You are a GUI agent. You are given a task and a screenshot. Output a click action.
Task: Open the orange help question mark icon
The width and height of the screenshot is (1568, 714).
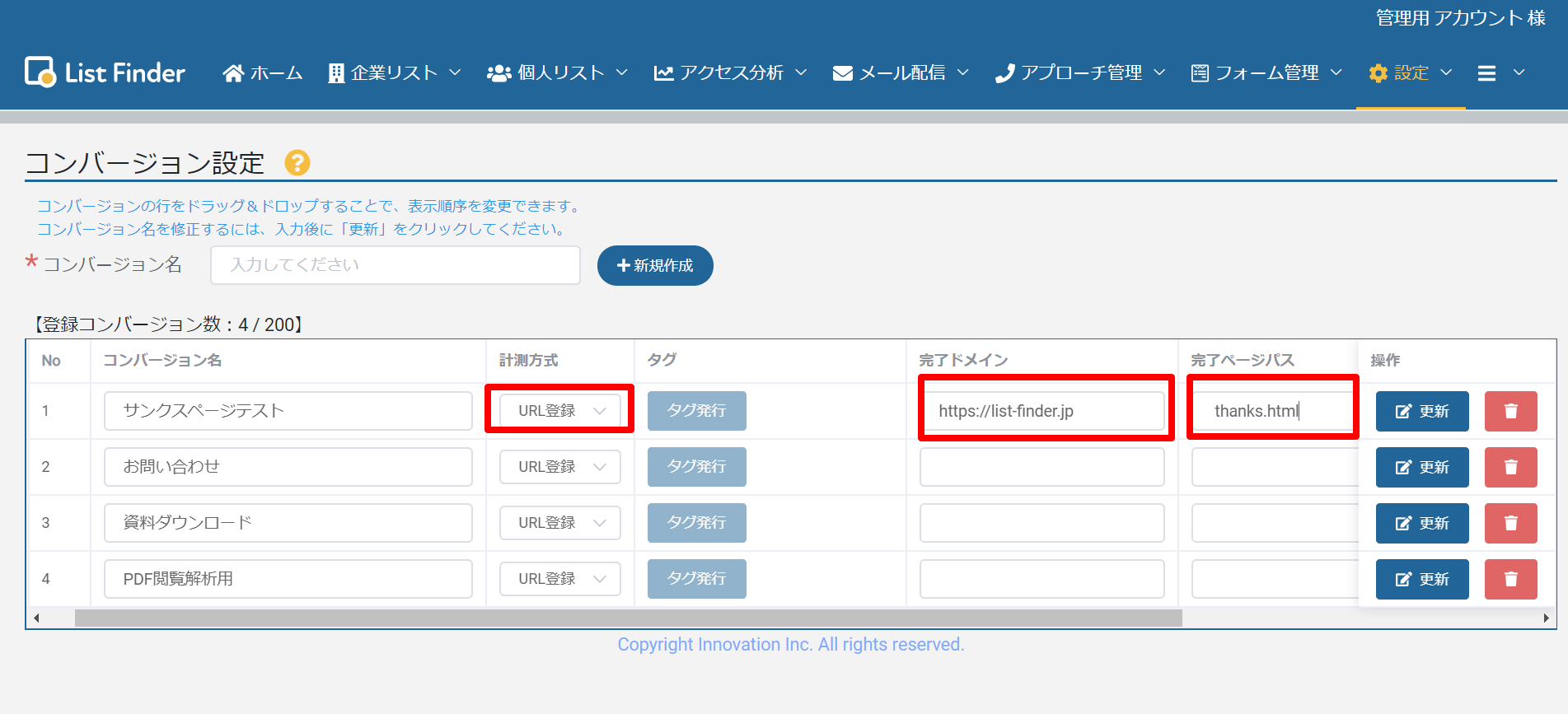[297, 163]
